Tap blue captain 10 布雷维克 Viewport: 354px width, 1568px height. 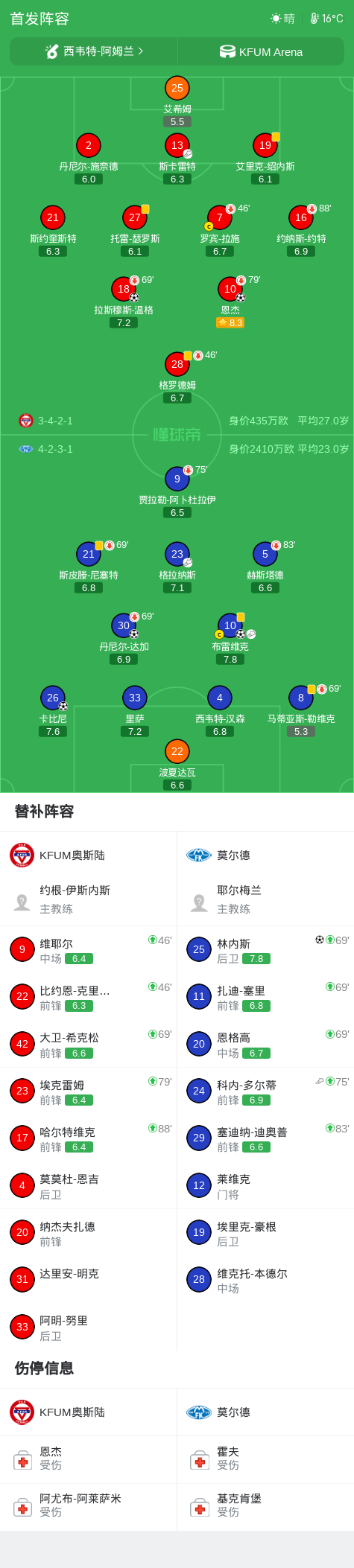[230, 625]
